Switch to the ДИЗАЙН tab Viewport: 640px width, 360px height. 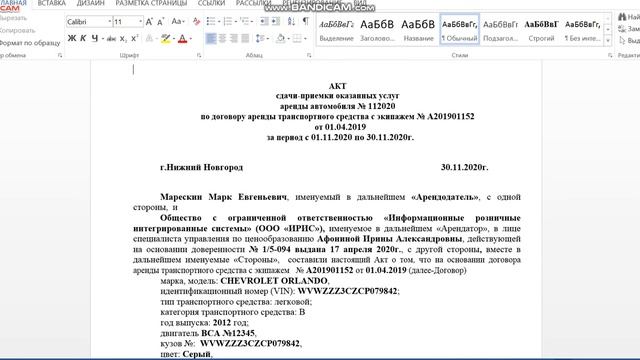[x=91, y=3]
